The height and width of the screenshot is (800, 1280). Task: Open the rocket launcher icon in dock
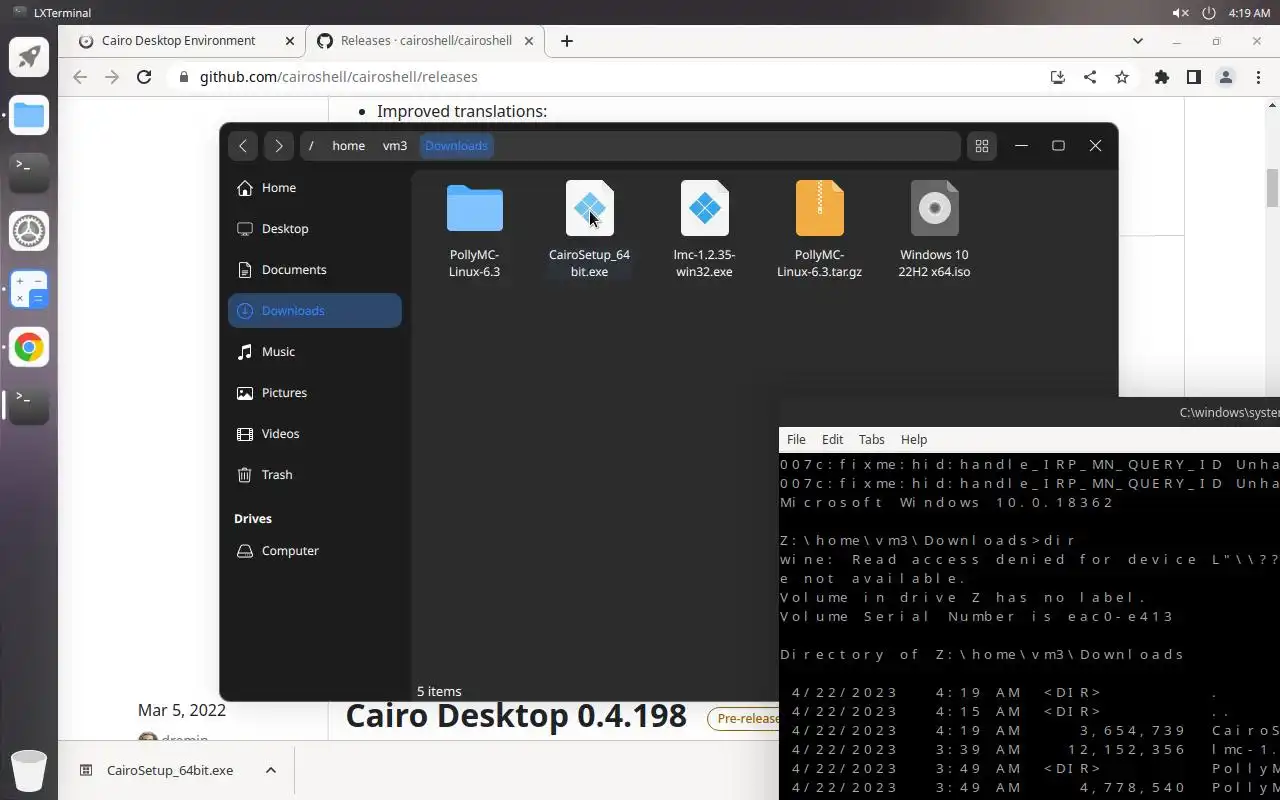[x=29, y=57]
